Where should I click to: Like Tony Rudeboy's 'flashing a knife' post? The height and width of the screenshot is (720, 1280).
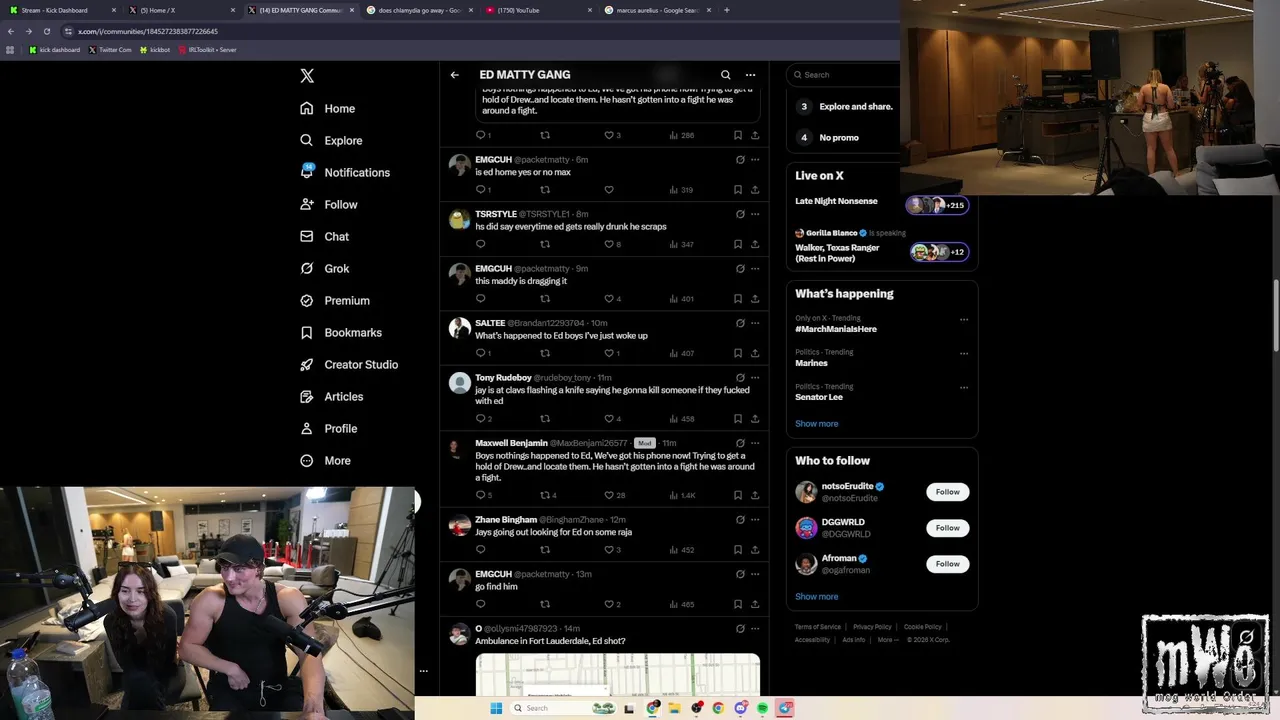[x=609, y=418]
